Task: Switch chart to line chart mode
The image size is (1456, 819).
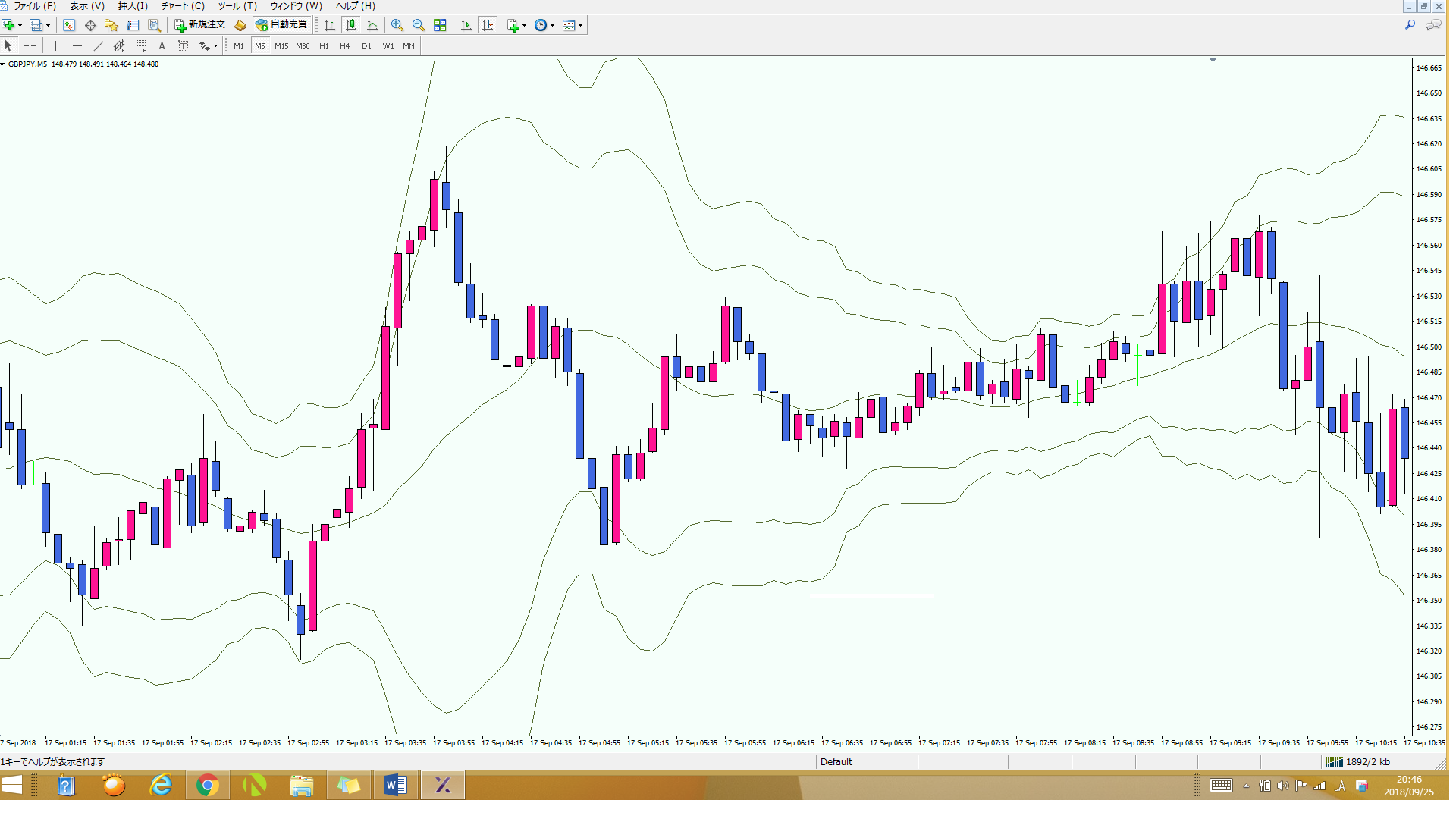Action: point(372,25)
